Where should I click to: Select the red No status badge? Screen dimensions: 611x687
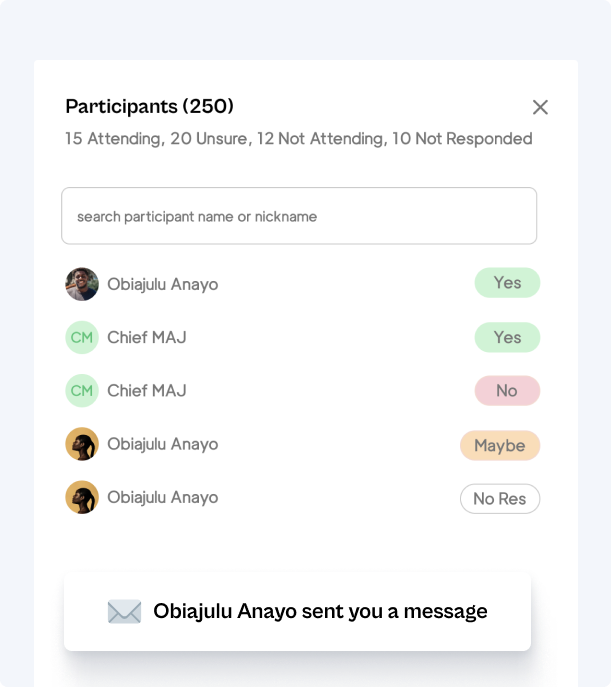507,391
